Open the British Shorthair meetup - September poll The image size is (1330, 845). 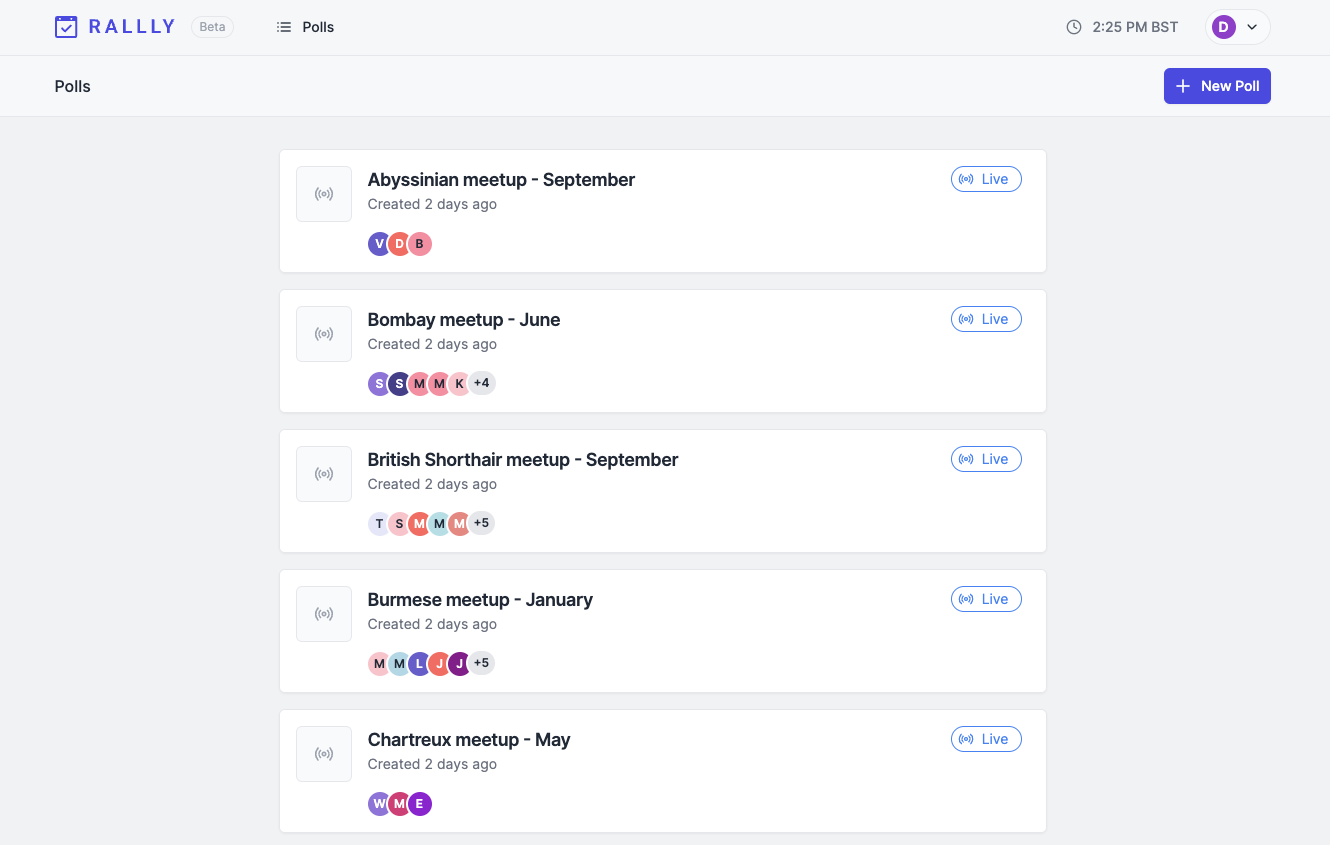point(522,459)
